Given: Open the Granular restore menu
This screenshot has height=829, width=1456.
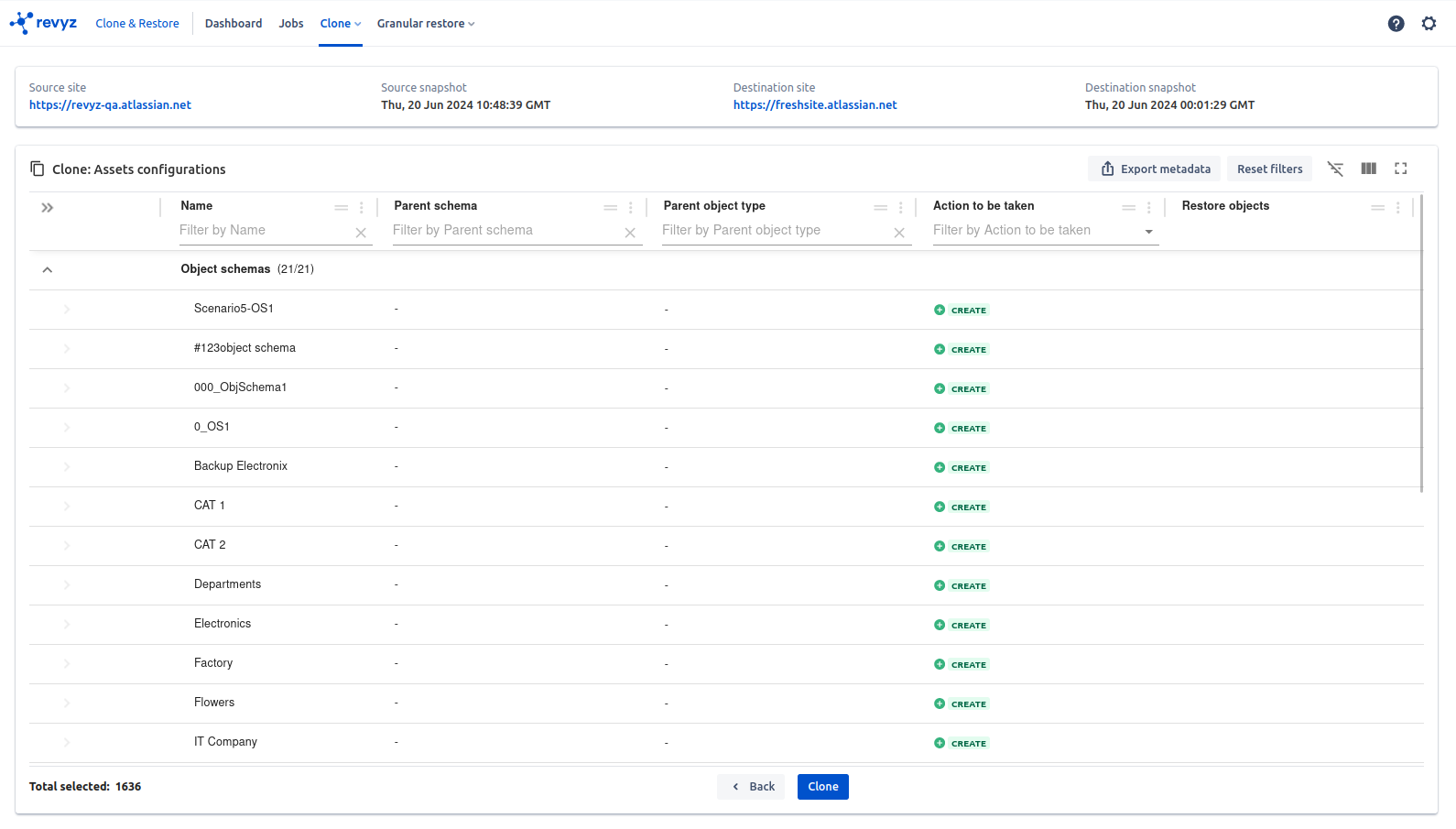Looking at the screenshot, I should [x=426, y=24].
